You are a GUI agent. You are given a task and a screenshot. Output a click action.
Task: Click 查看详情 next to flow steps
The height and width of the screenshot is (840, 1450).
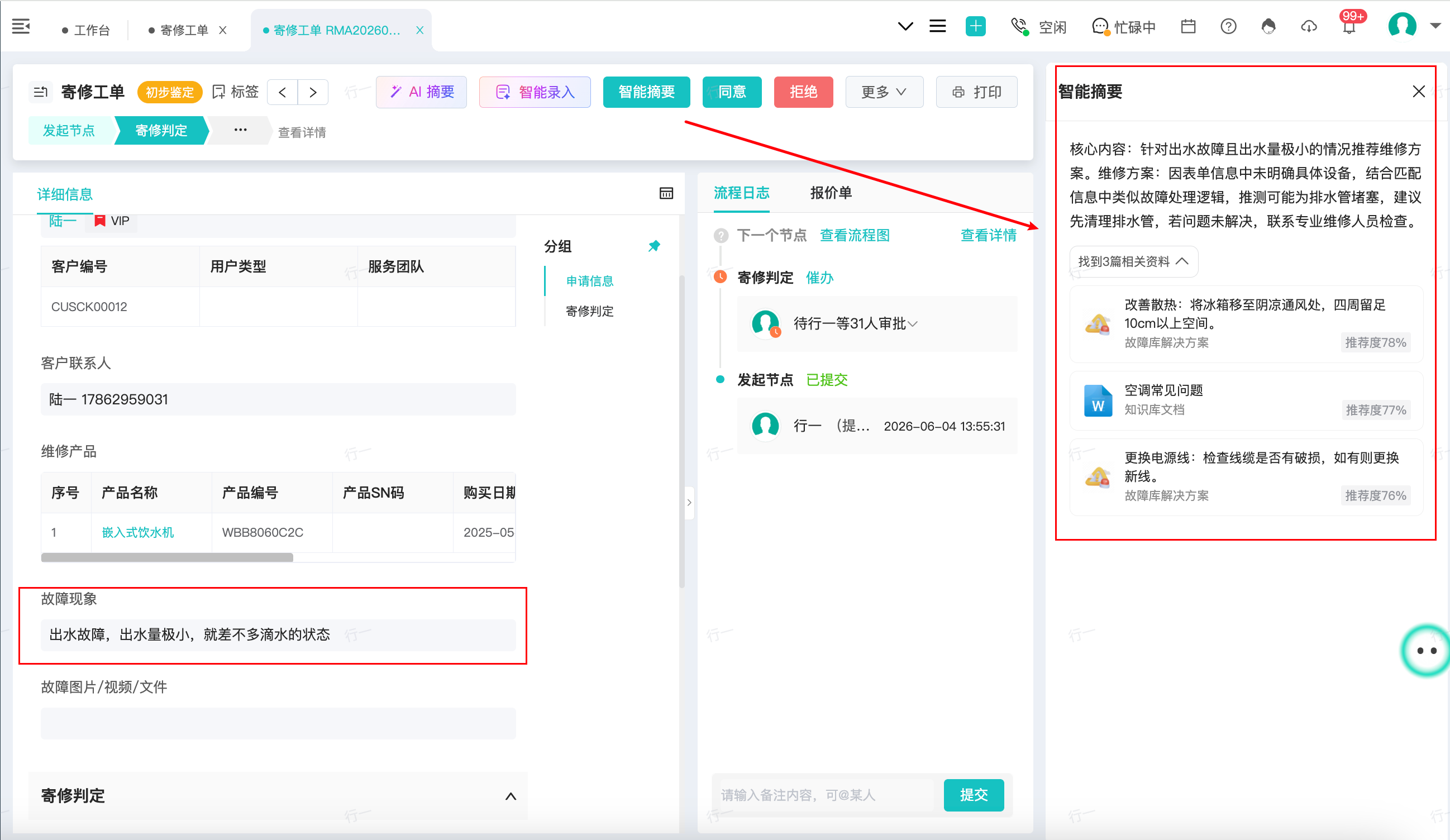[x=302, y=132]
